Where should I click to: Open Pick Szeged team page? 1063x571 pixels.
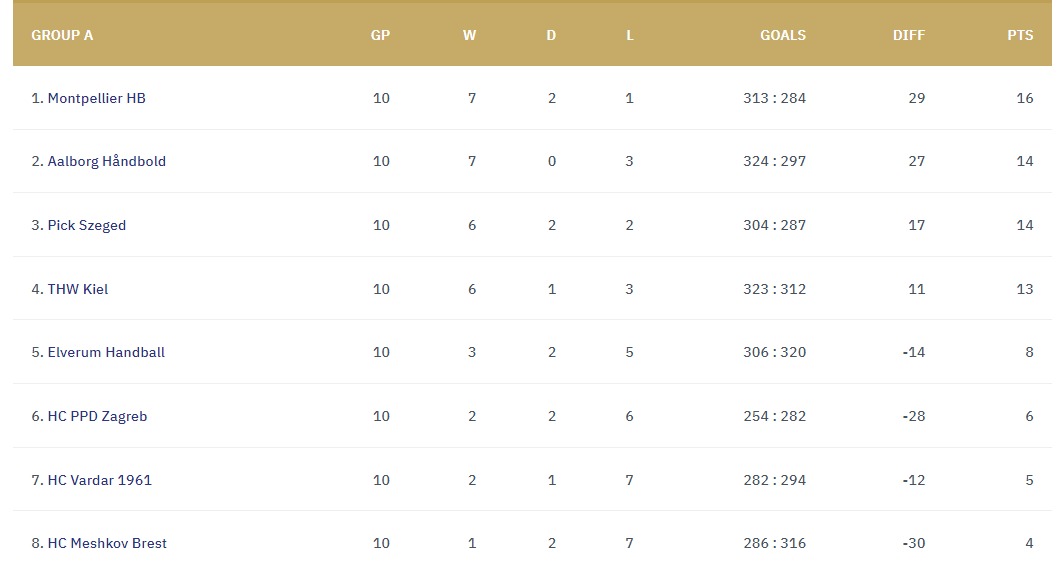(x=86, y=225)
